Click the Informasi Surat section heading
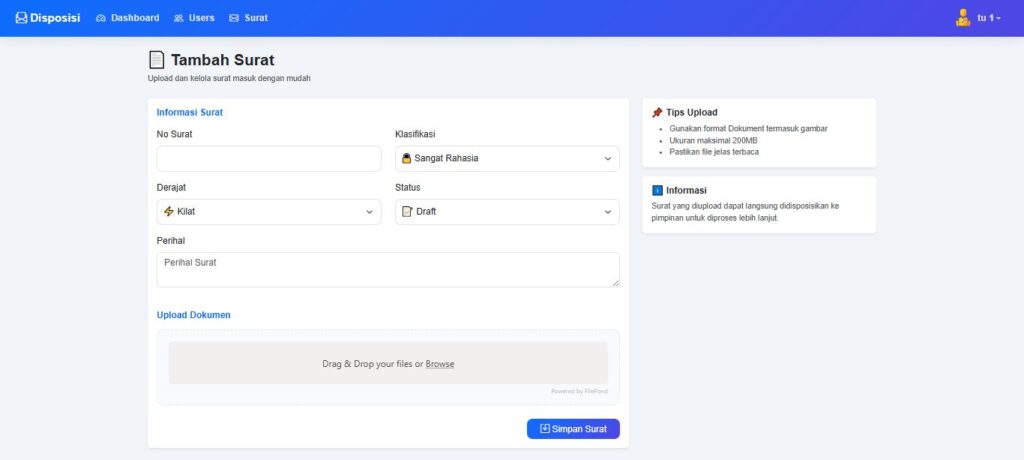The height and width of the screenshot is (460, 1024). (x=189, y=112)
